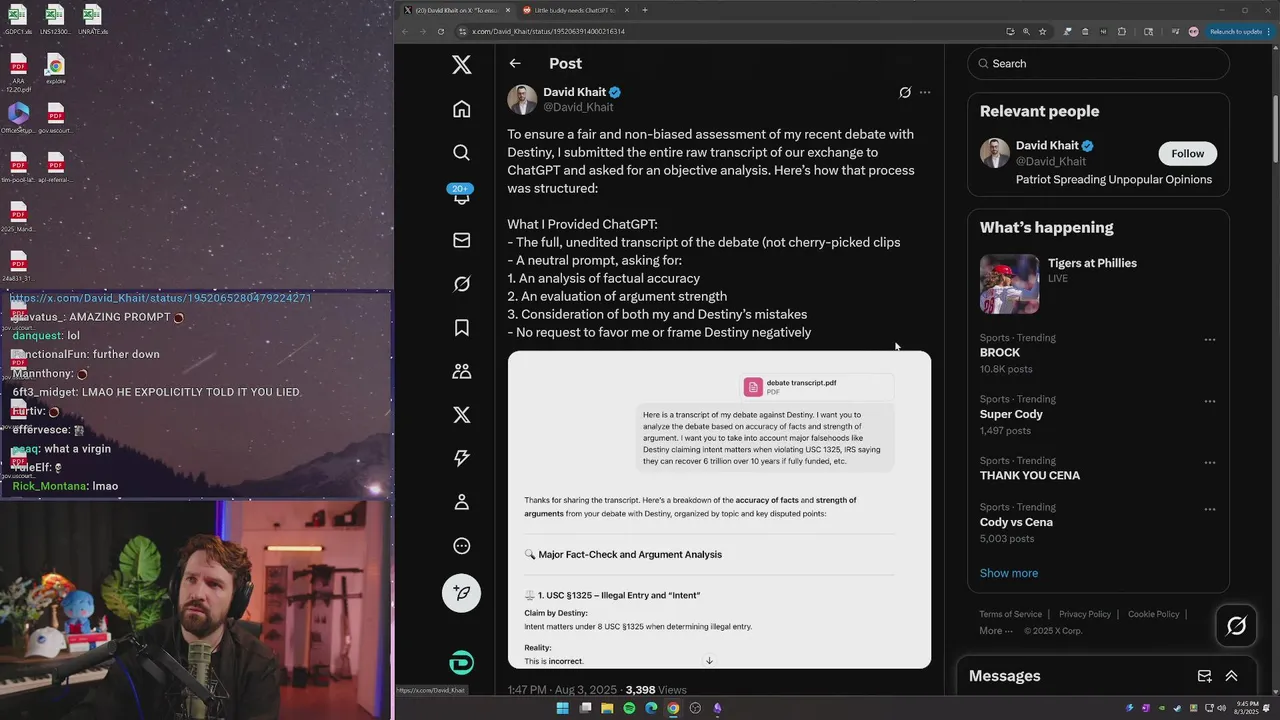Open @David_Khait handle under post author
Screen dimensions: 1280x720
click(x=578, y=107)
